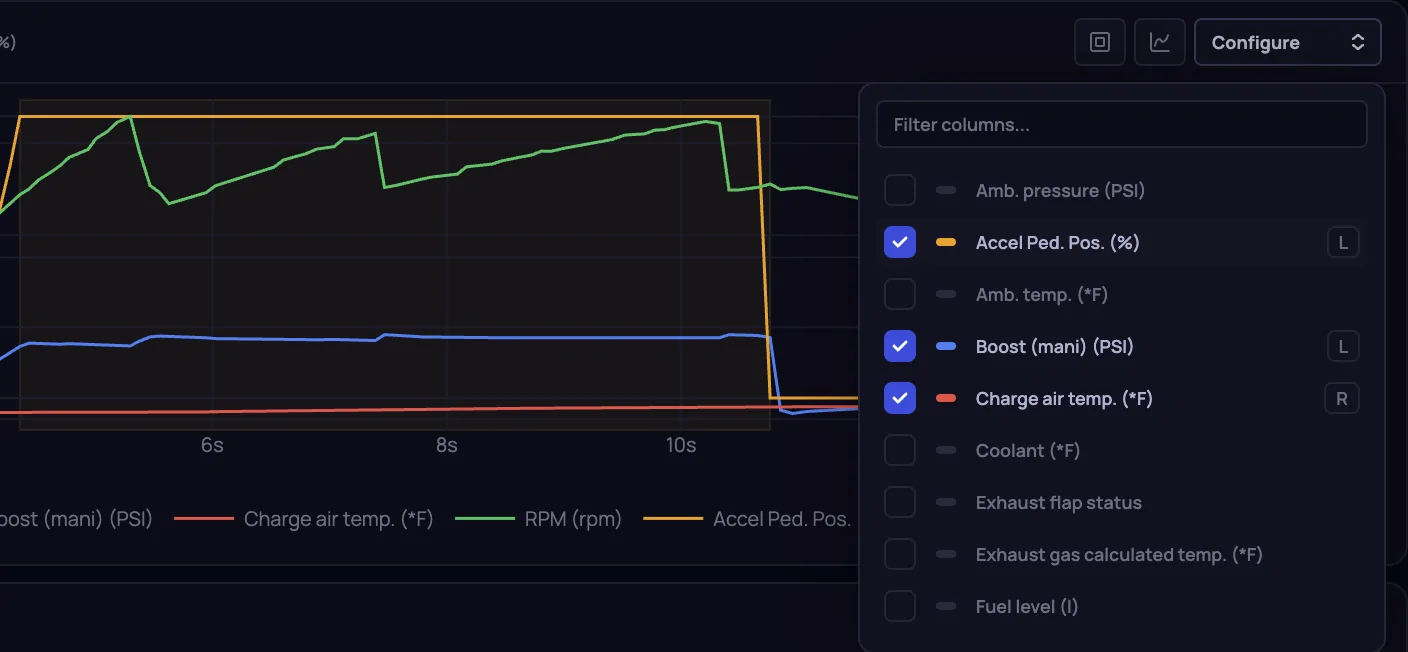The height and width of the screenshot is (652, 1408).
Task: Check the Amb. temp. (*F) checkbox
Action: pyautogui.click(x=900, y=294)
